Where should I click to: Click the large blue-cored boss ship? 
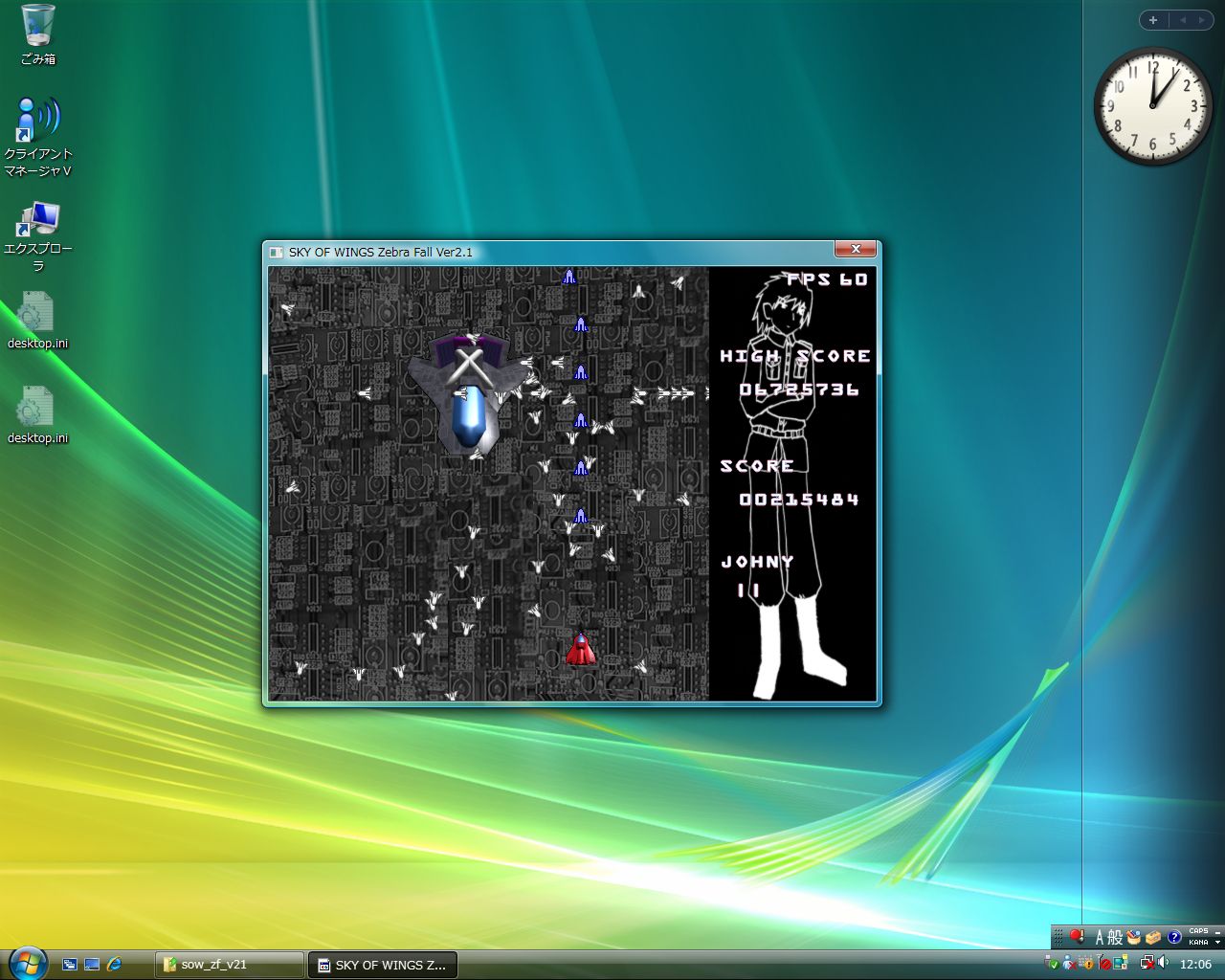pyautogui.click(x=467, y=393)
